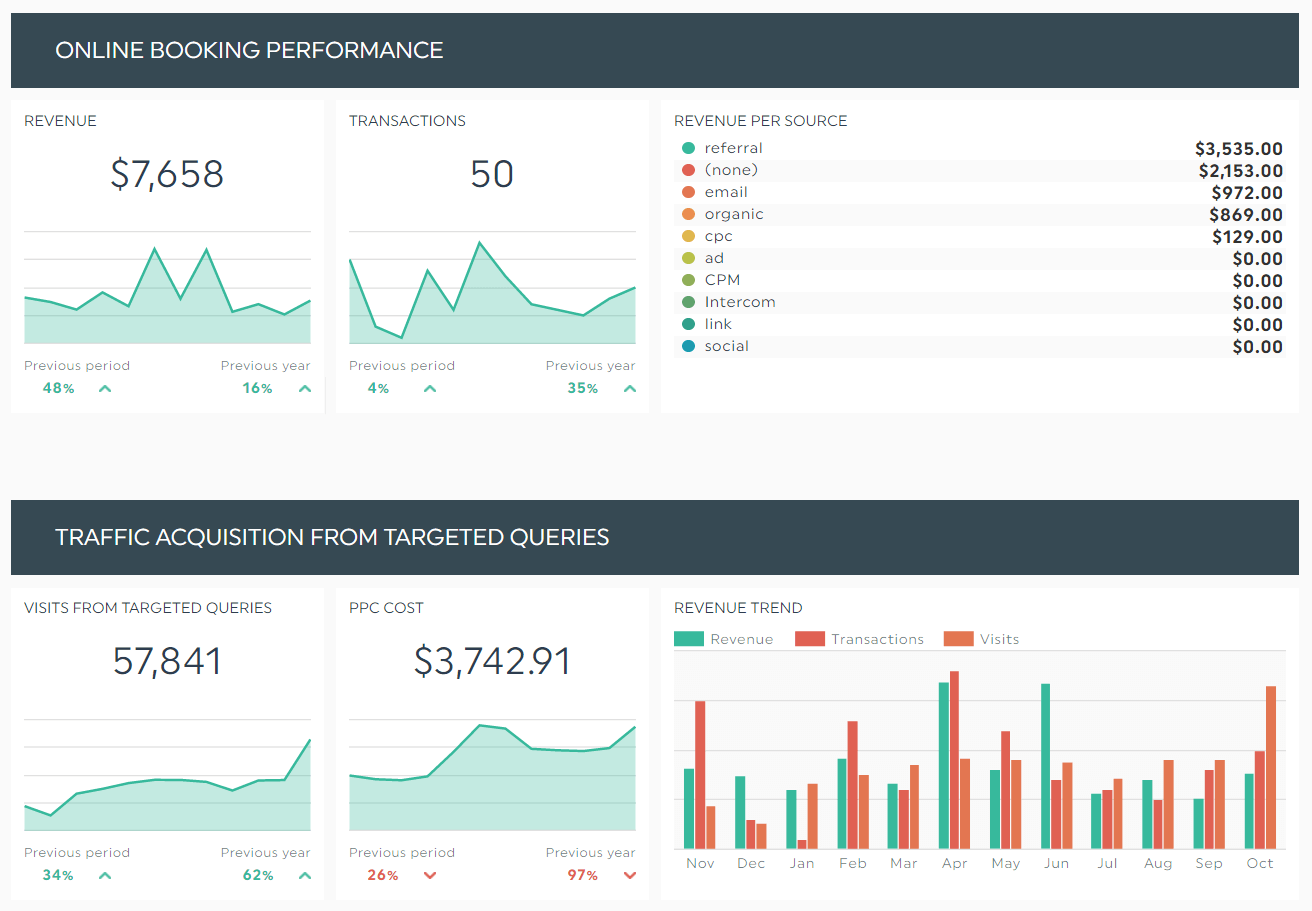Click the up chevron under Transactions previous year
Viewport: 1312px width, 911px height.
pos(630,388)
